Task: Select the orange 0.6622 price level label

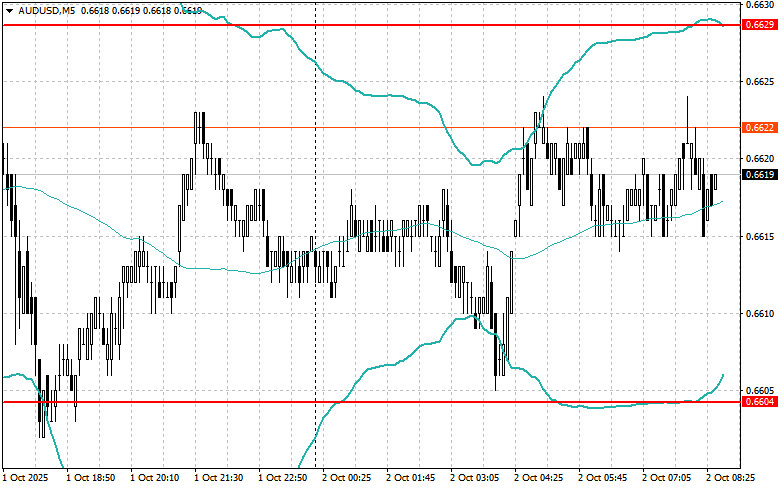Action: (760, 128)
